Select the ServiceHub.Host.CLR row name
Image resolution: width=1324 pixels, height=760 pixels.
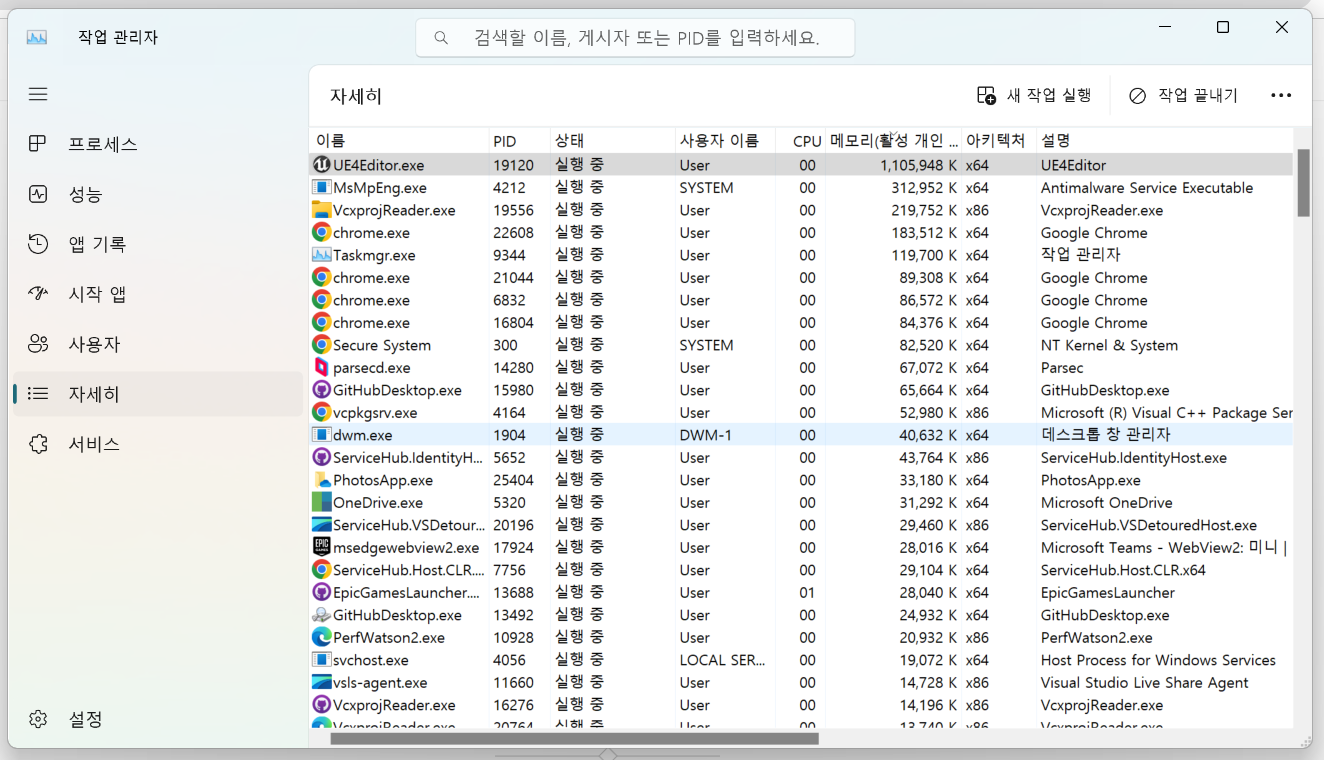click(x=408, y=570)
